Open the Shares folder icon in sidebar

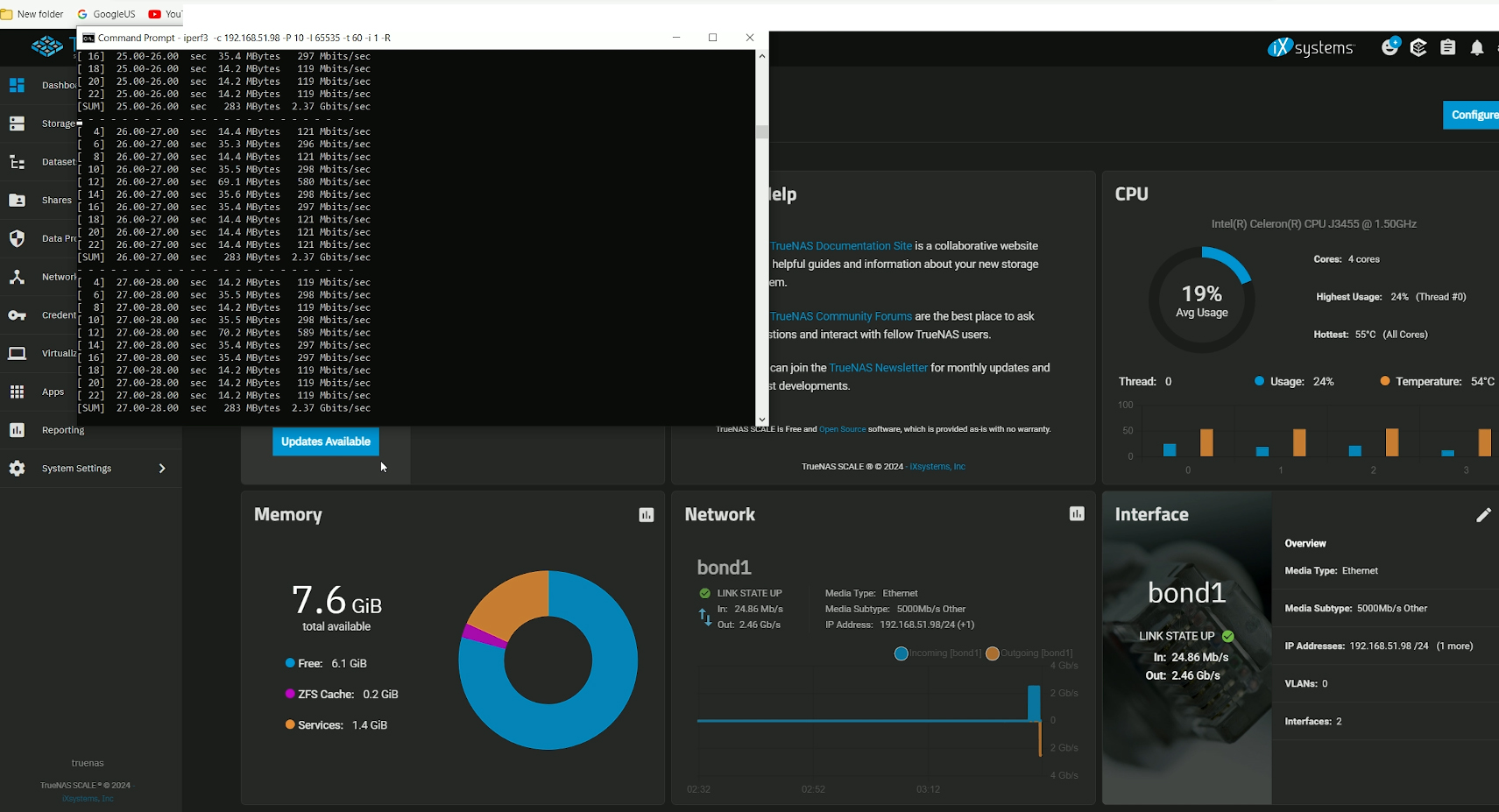click(x=17, y=200)
